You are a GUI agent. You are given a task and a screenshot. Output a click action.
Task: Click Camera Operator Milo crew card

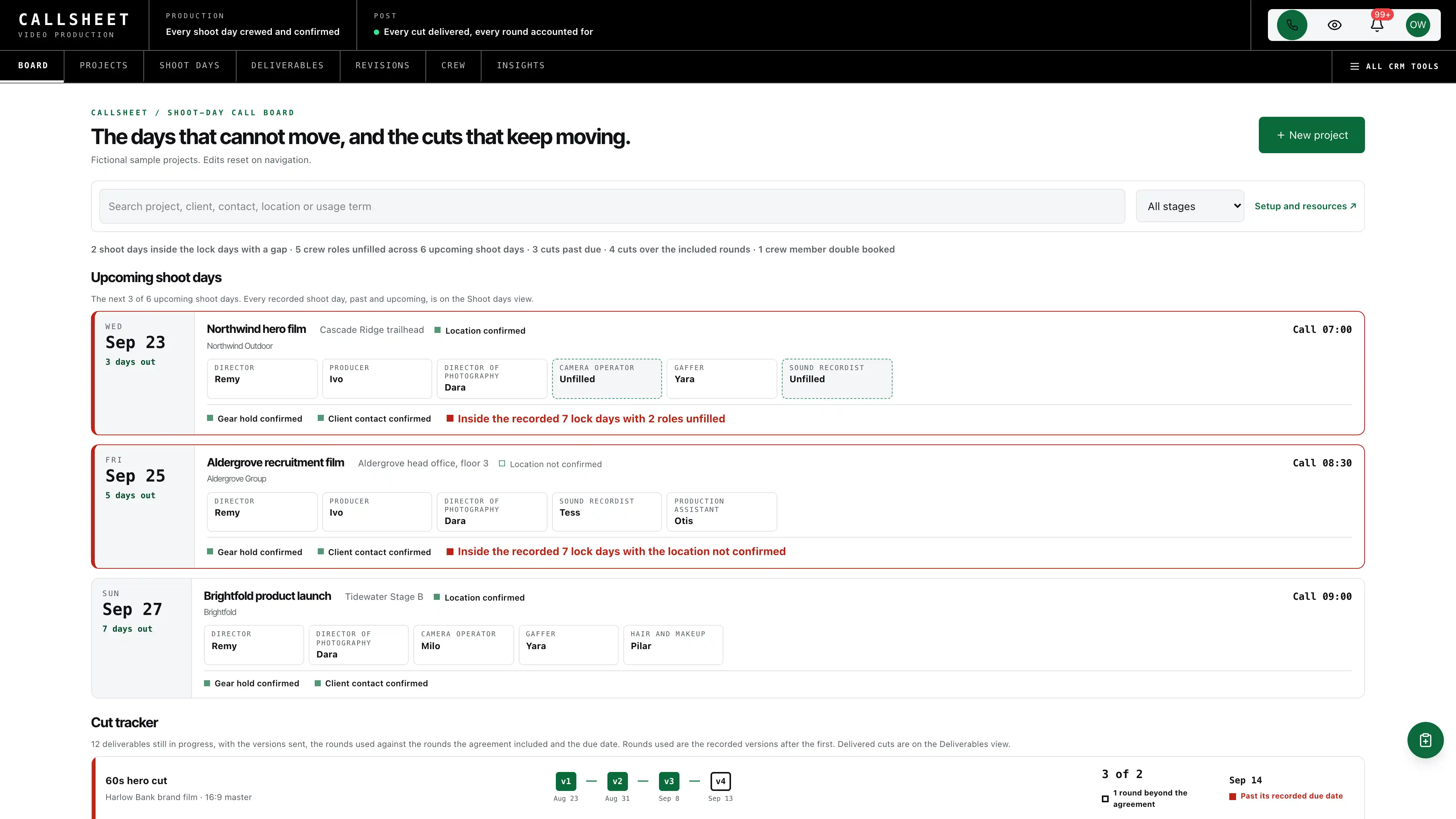point(463,645)
